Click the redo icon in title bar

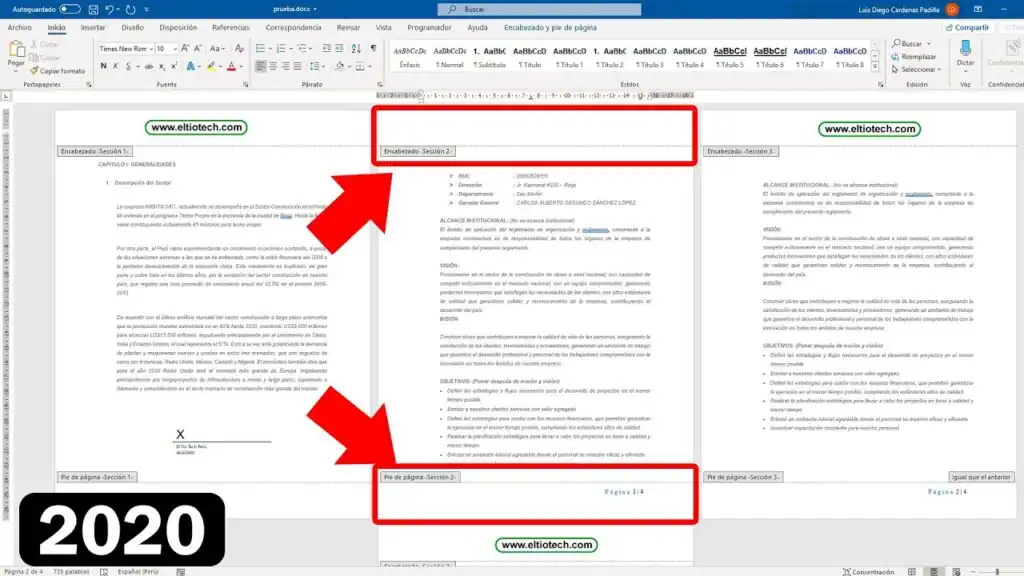(x=131, y=9)
